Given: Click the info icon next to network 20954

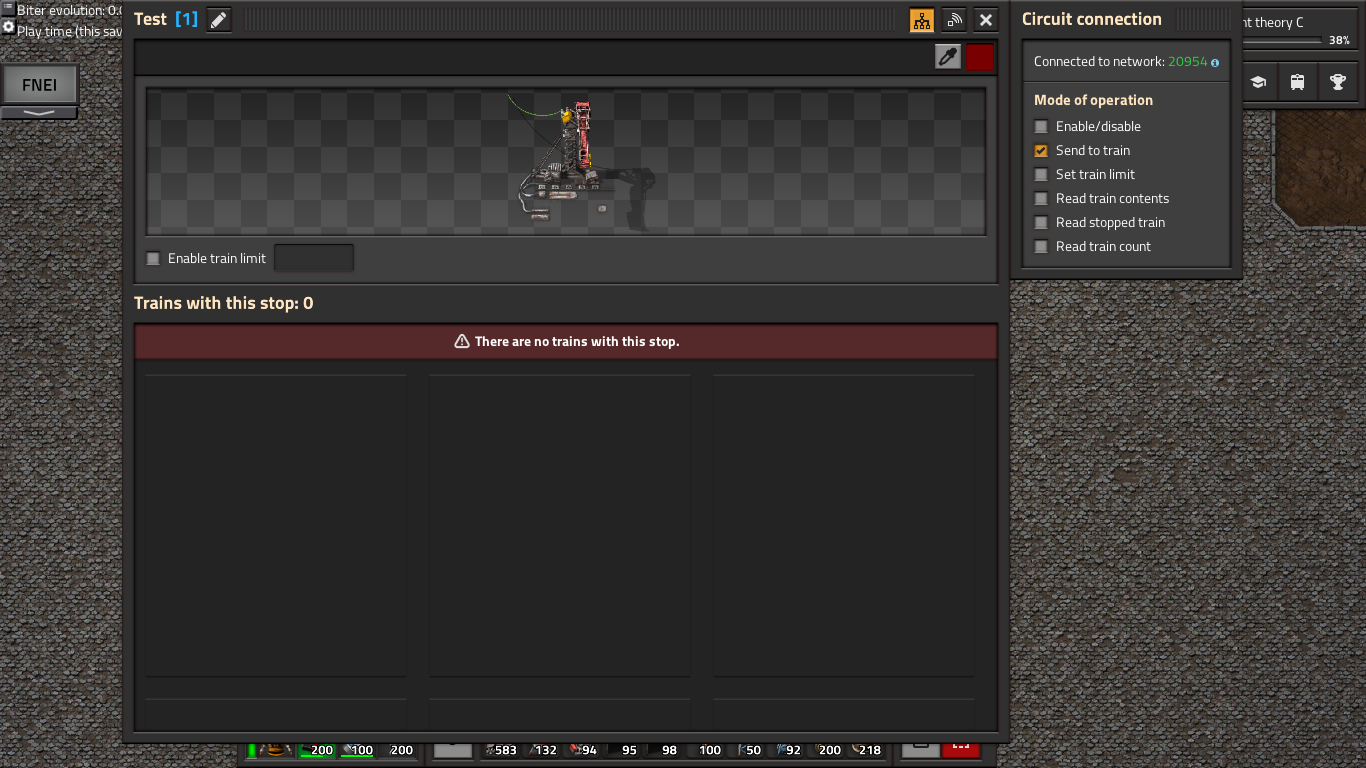Looking at the screenshot, I should pyautogui.click(x=1215, y=62).
